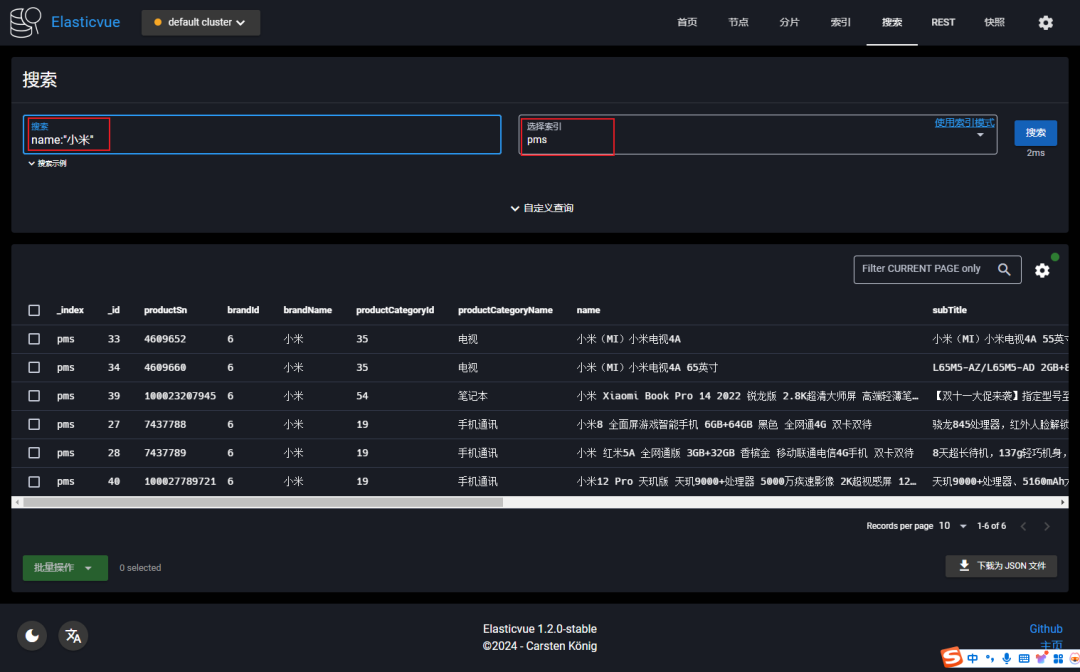Check the row with id 33
The width and height of the screenshot is (1080, 672).
coord(34,339)
